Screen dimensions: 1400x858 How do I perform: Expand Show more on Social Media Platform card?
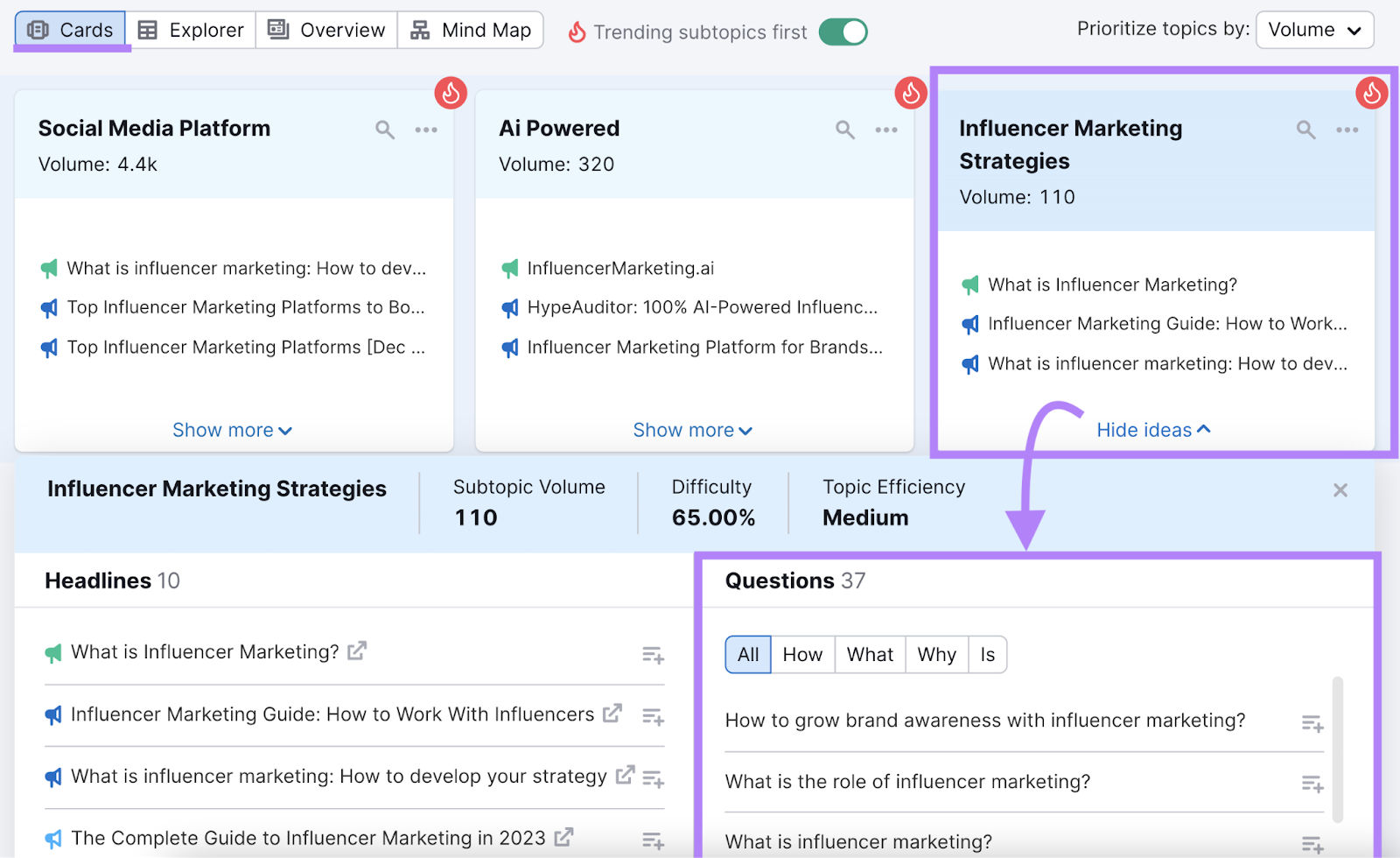click(x=232, y=430)
